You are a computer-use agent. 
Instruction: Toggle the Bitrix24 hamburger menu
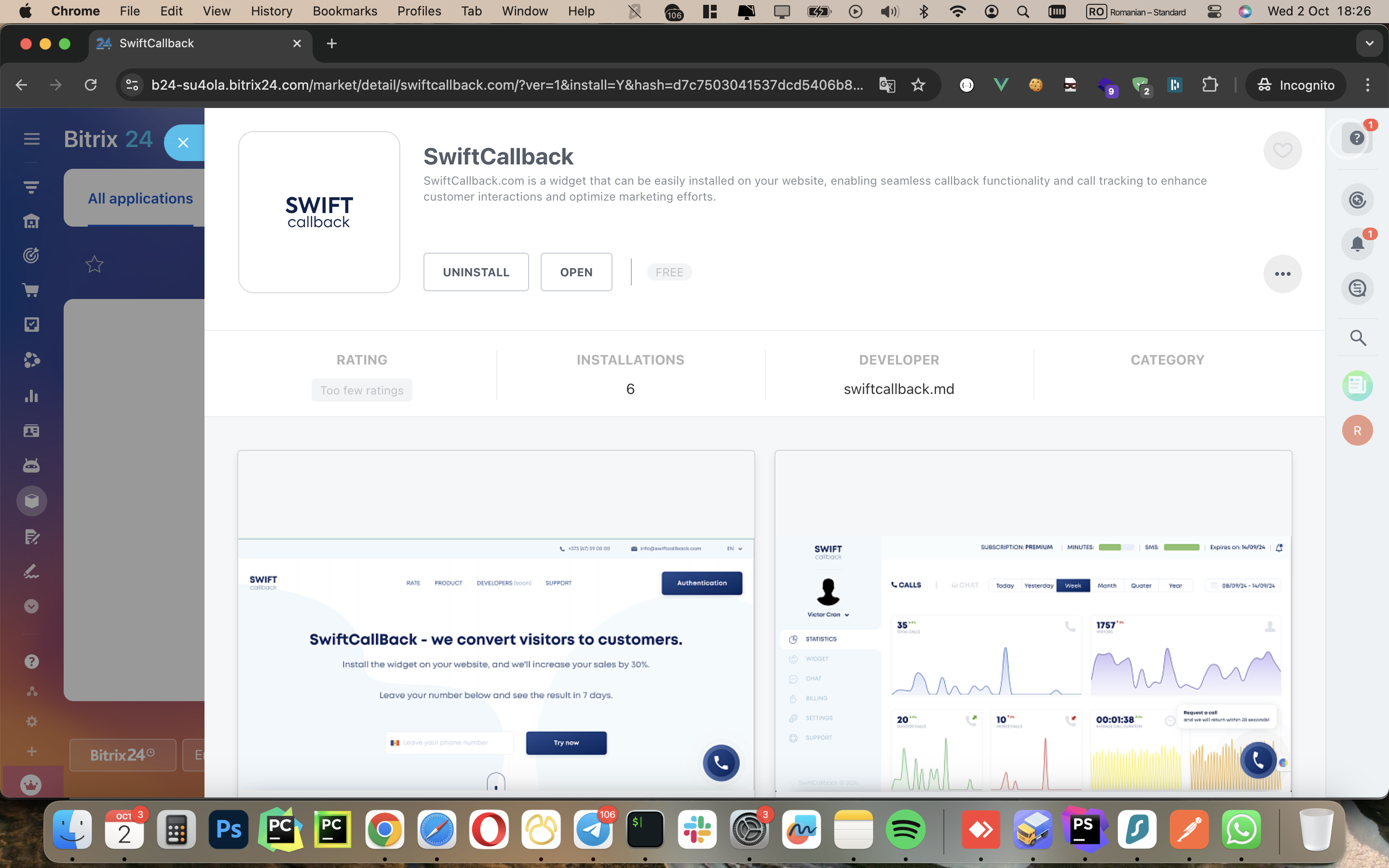(31, 139)
